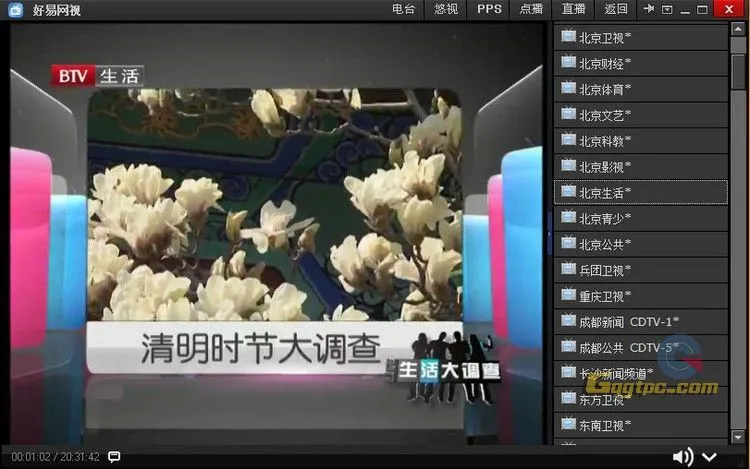Click the TV icon beside 东方卫视
Viewport: 750px width, 469px height.
[x=568, y=397]
